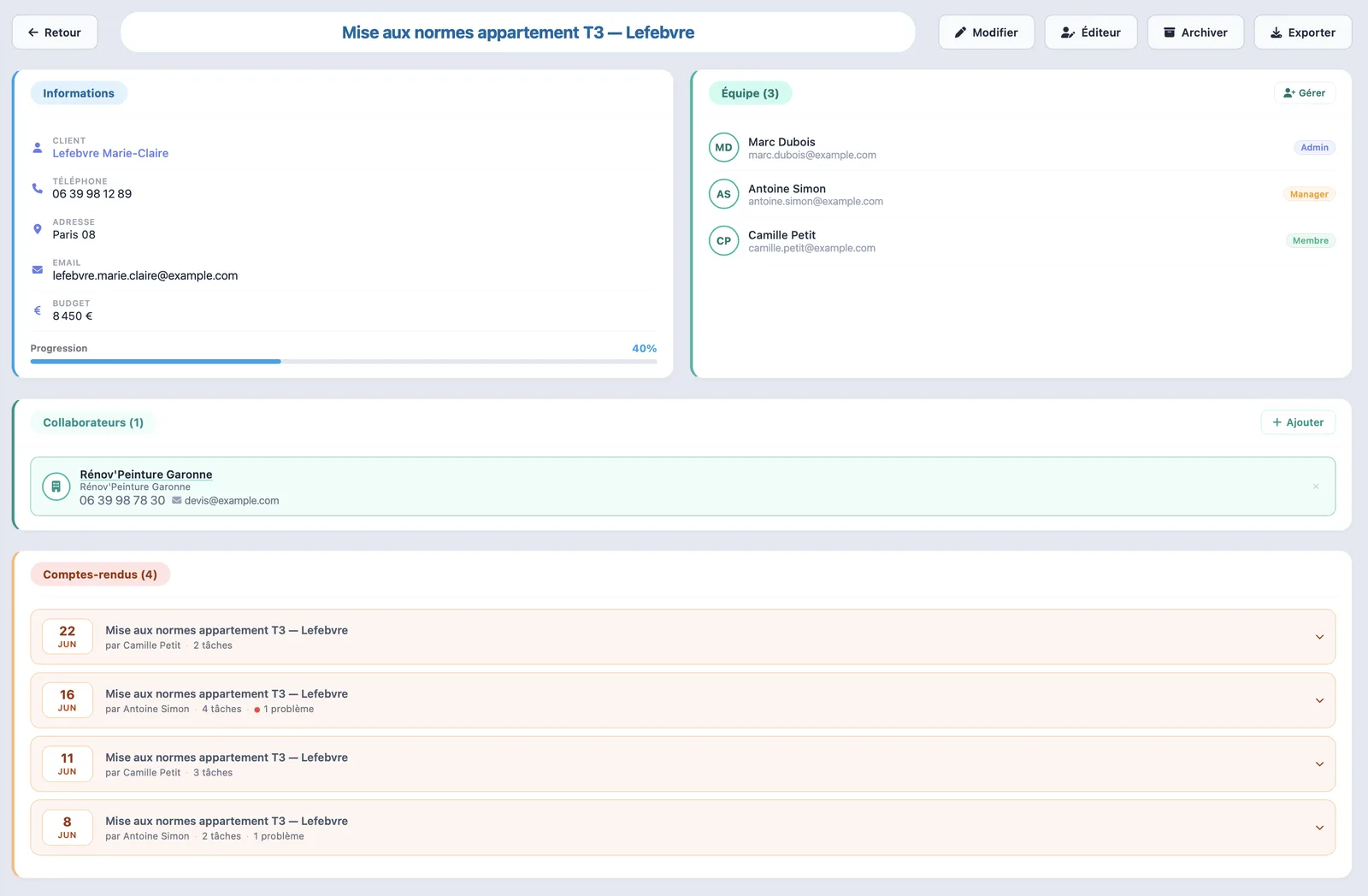
Task: Click the red problem dot on the 16 JUN report
Action: (256, 710)
